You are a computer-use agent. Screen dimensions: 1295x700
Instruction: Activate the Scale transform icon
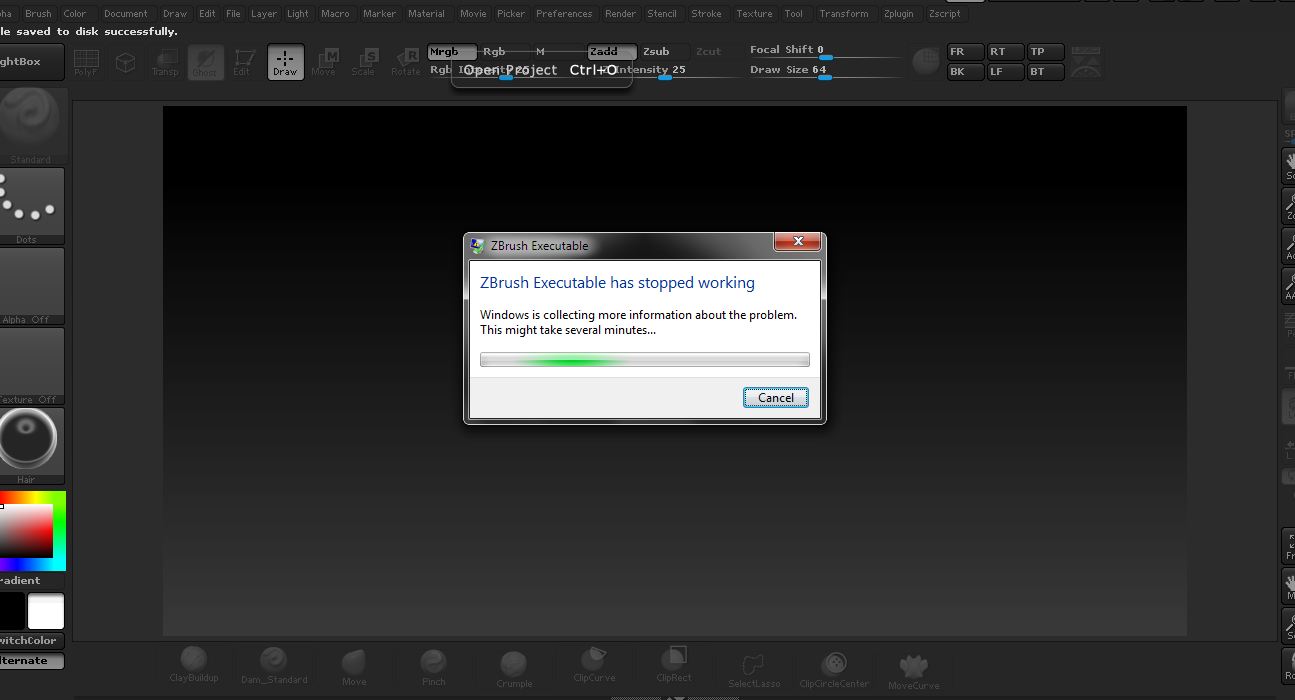(364, 62)
